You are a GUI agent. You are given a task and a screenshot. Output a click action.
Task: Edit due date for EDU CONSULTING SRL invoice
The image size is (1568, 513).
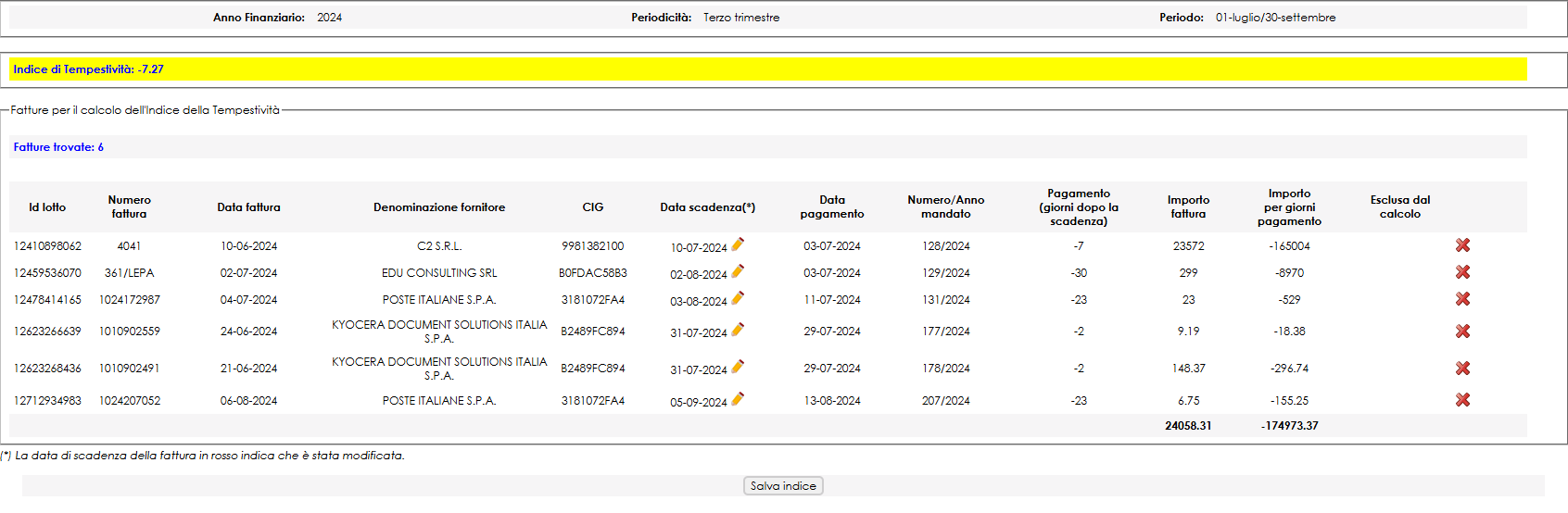(x=738, y=271)
